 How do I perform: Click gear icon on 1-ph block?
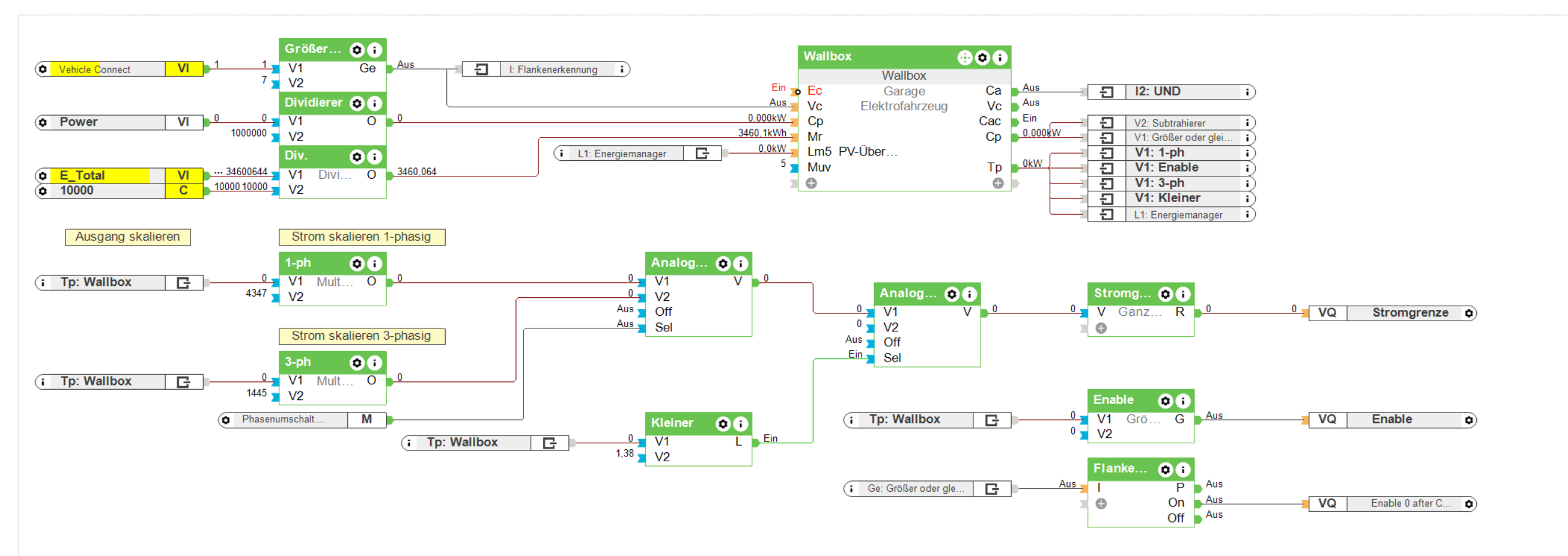click(x=357, y=263)
